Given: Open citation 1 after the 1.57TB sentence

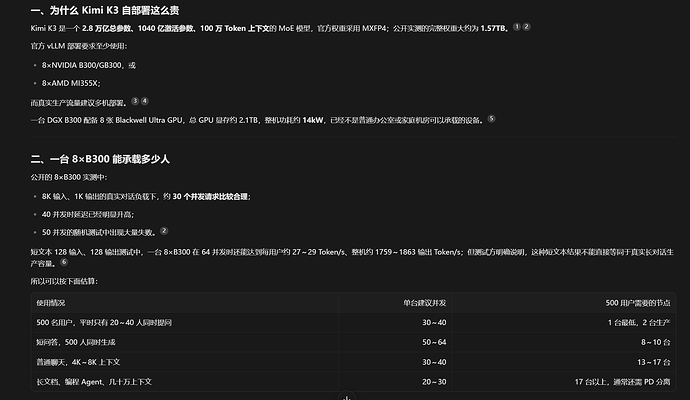Looking at the screenshot, I should [517, 27].
